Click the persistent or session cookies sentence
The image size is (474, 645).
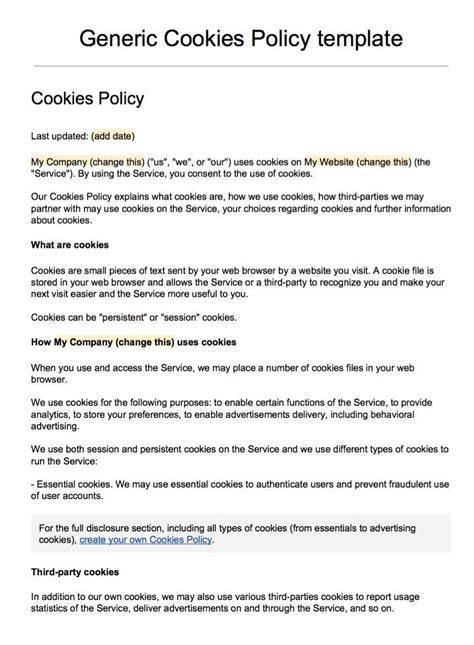134,318
